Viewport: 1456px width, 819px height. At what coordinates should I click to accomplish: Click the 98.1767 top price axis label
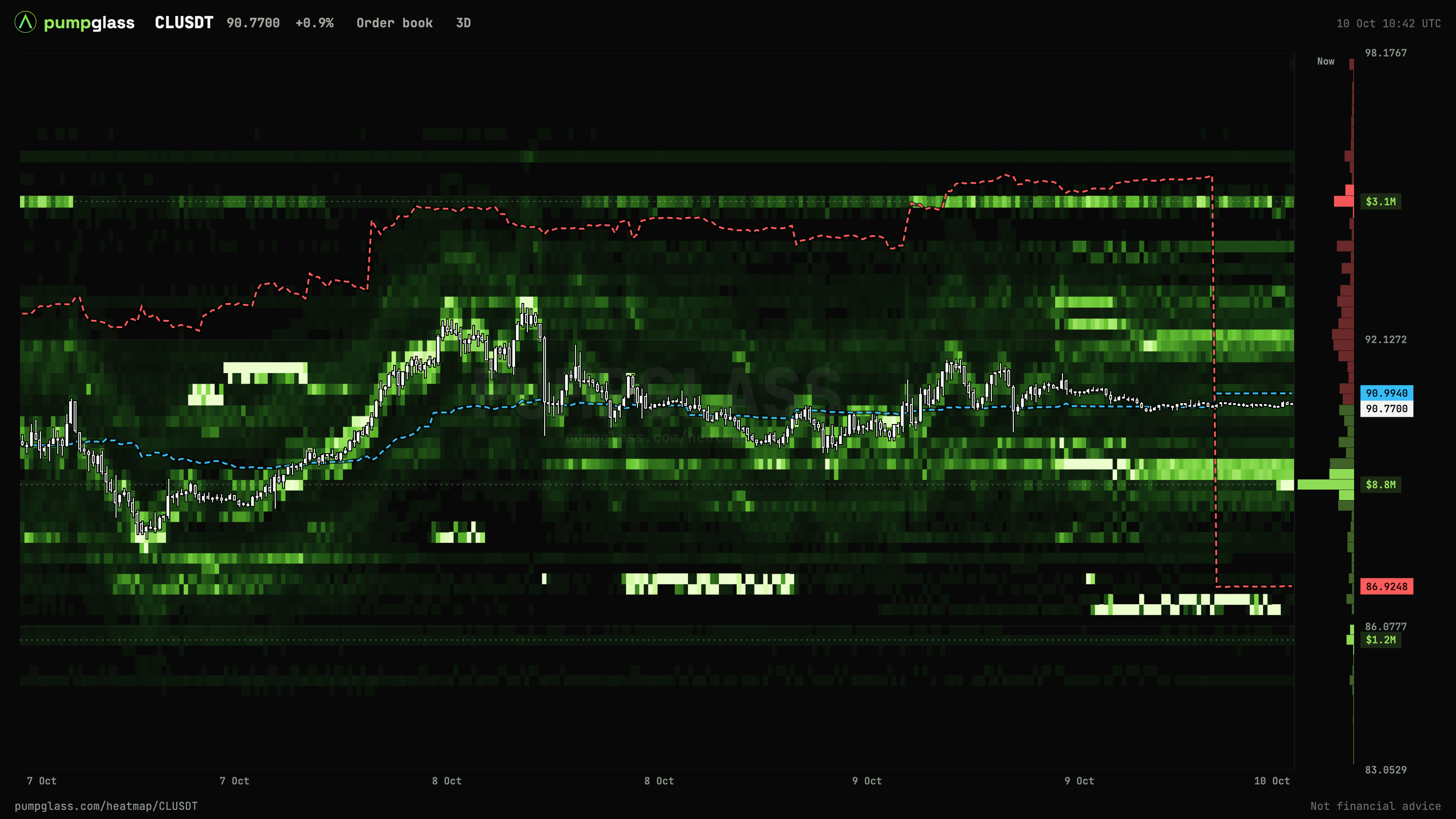click(1386, 53)
